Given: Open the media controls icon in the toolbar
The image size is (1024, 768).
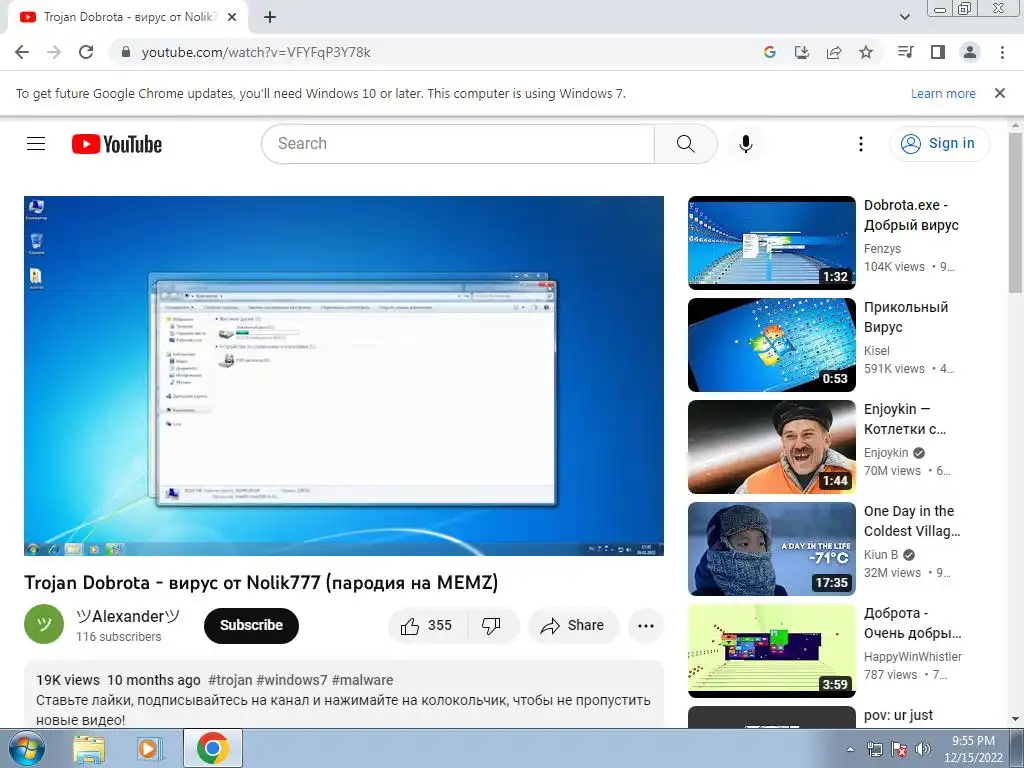Looking at the screenshot, I should 905,52.
